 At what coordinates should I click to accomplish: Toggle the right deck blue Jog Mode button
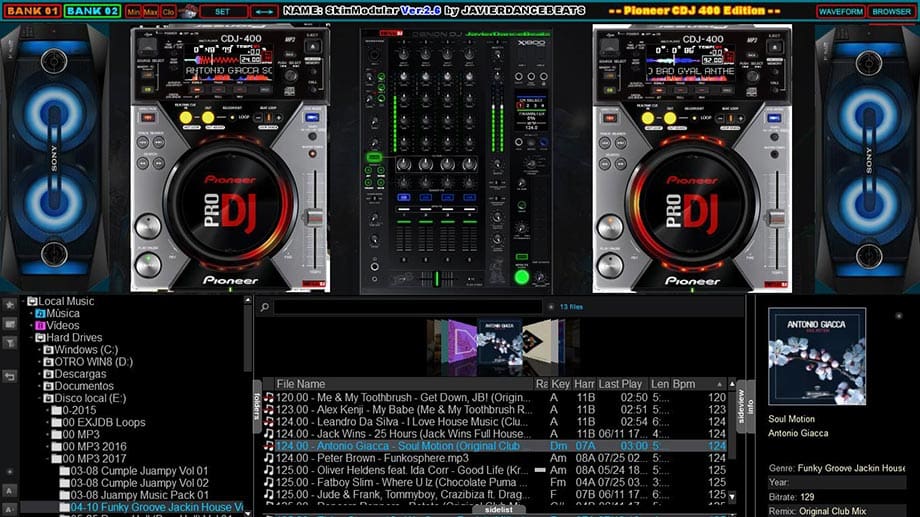point(775,118)
